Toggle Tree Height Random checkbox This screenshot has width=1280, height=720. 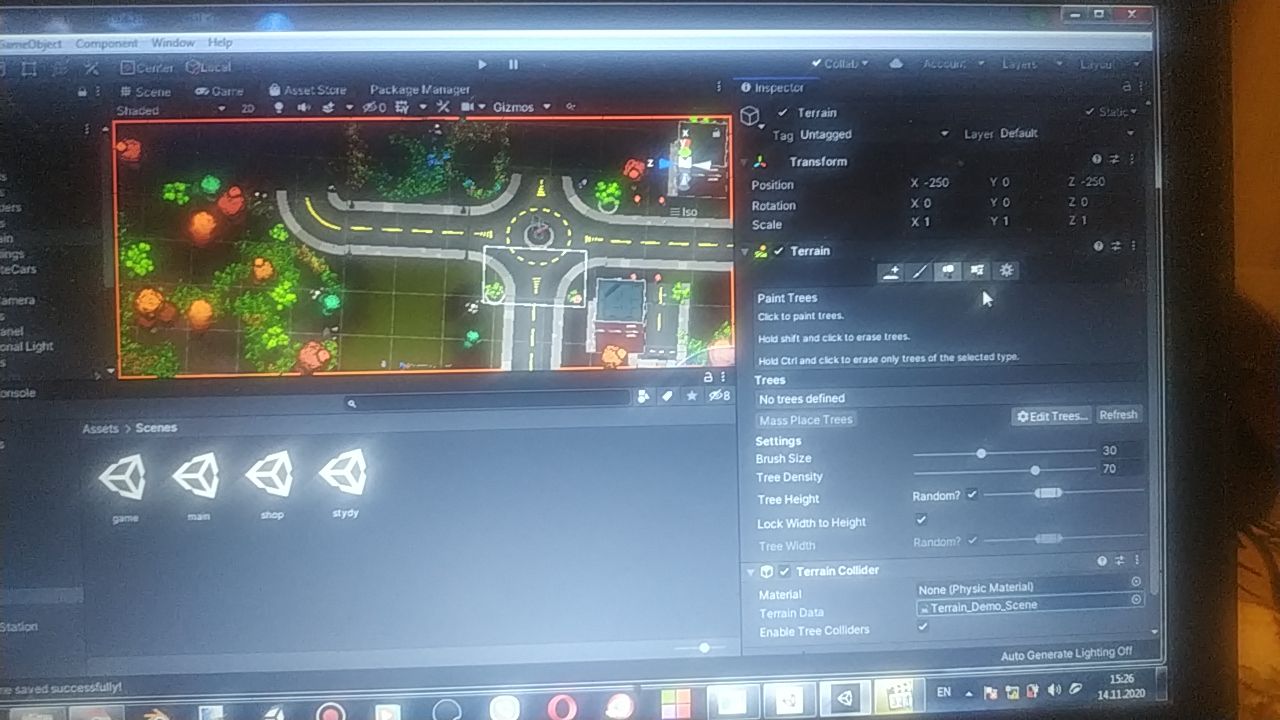click(x=972, y=495)
